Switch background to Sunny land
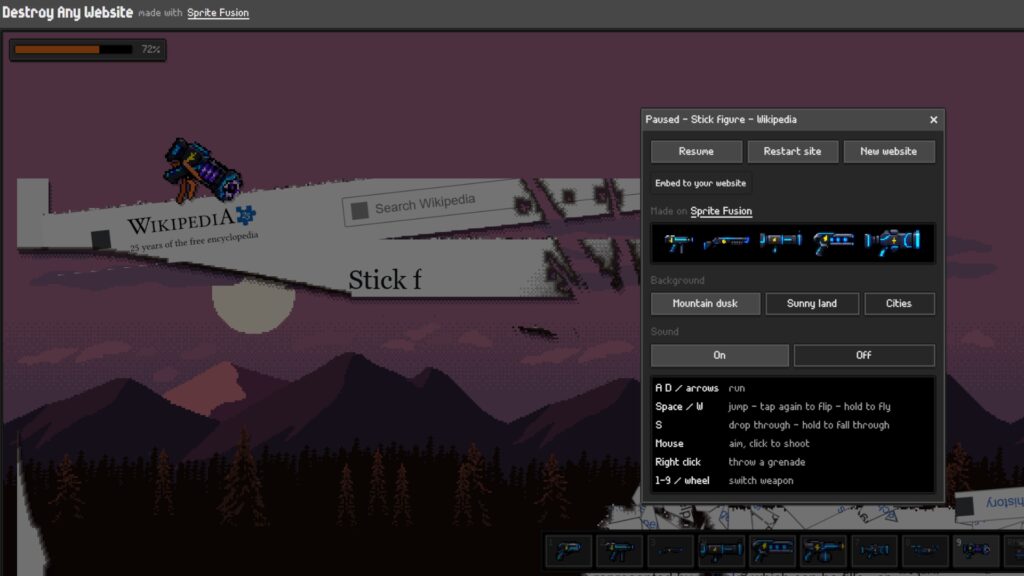The height and width of the screenshot is (576, 1024). click(x=812, y=304)
